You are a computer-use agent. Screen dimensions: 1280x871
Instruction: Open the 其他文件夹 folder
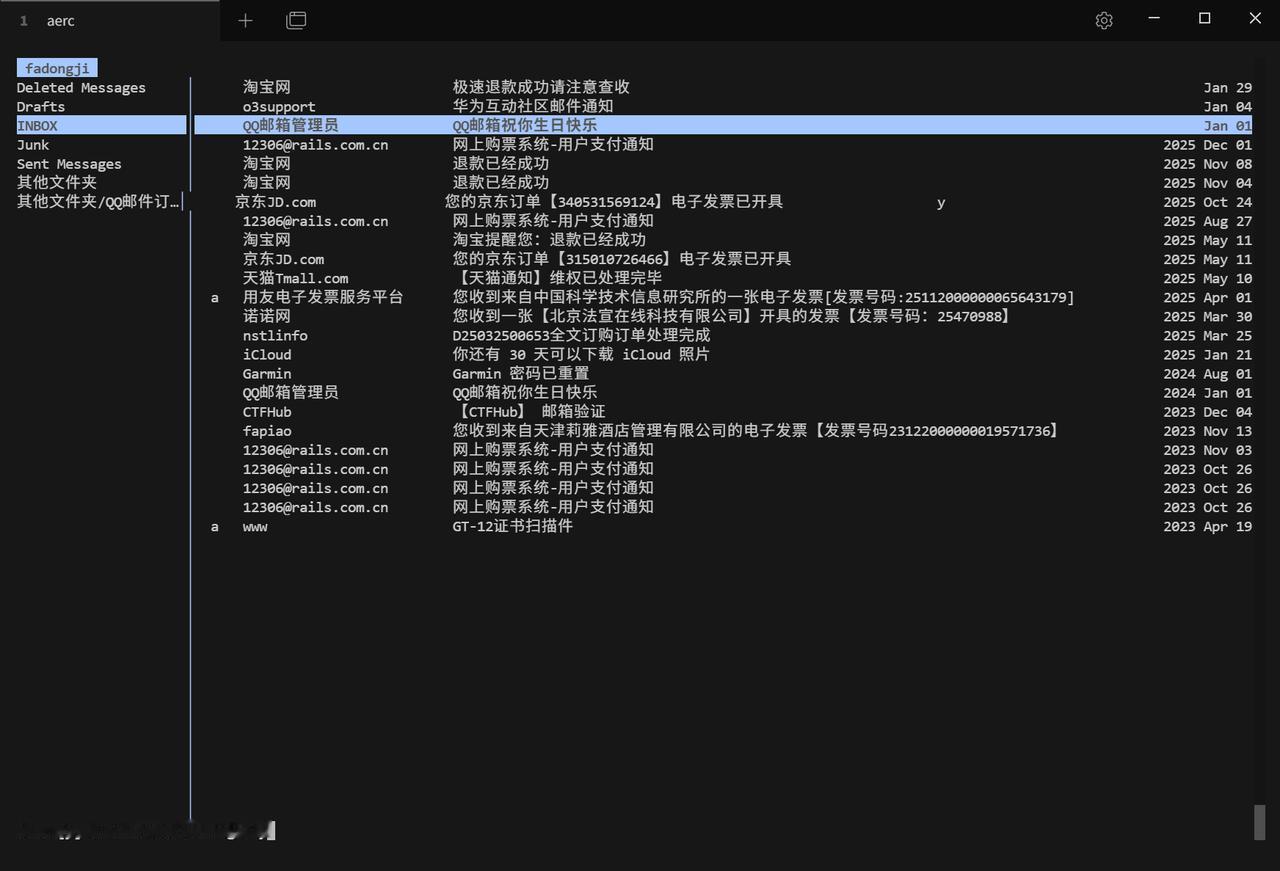click(x=54, y=182)
